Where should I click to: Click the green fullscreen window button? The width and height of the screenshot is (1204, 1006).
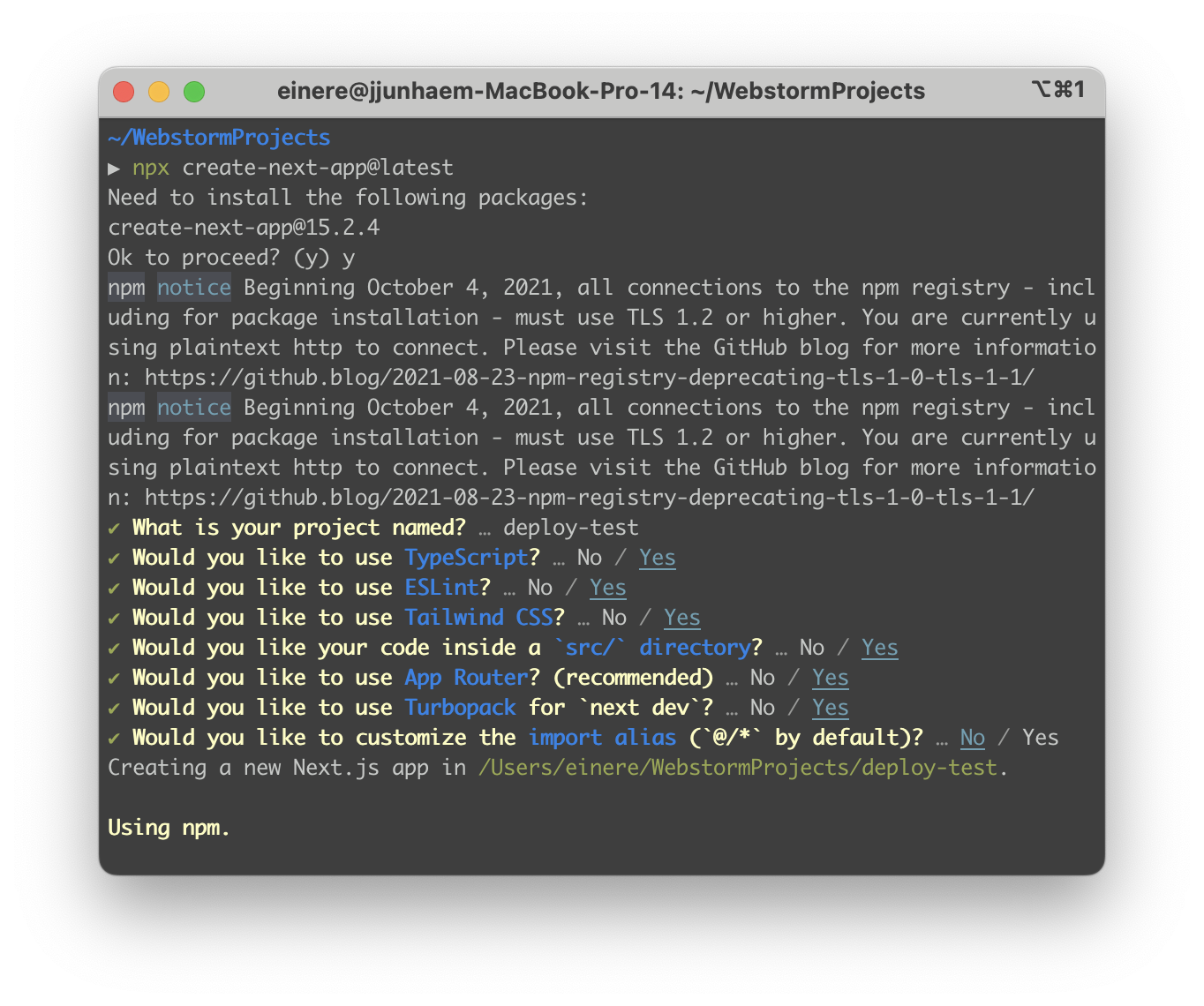194,91
